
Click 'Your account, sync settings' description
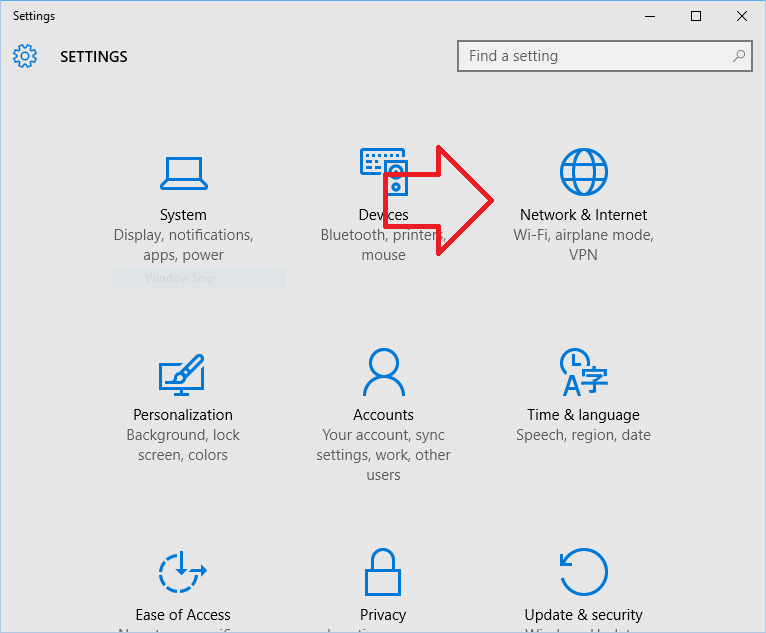pyautogui.click(x=383, y=455)
